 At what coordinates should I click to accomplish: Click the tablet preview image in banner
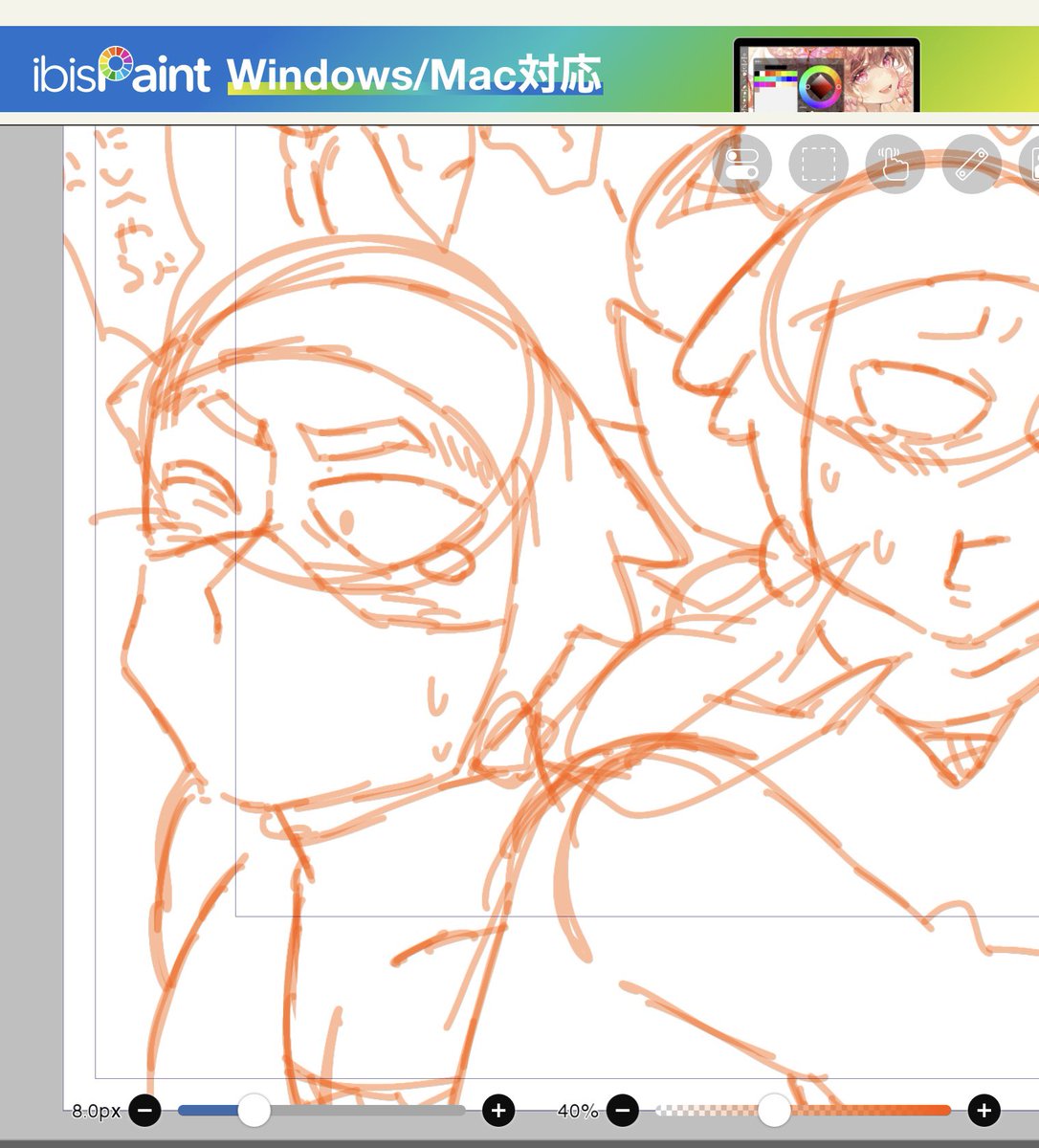point(827,76)
